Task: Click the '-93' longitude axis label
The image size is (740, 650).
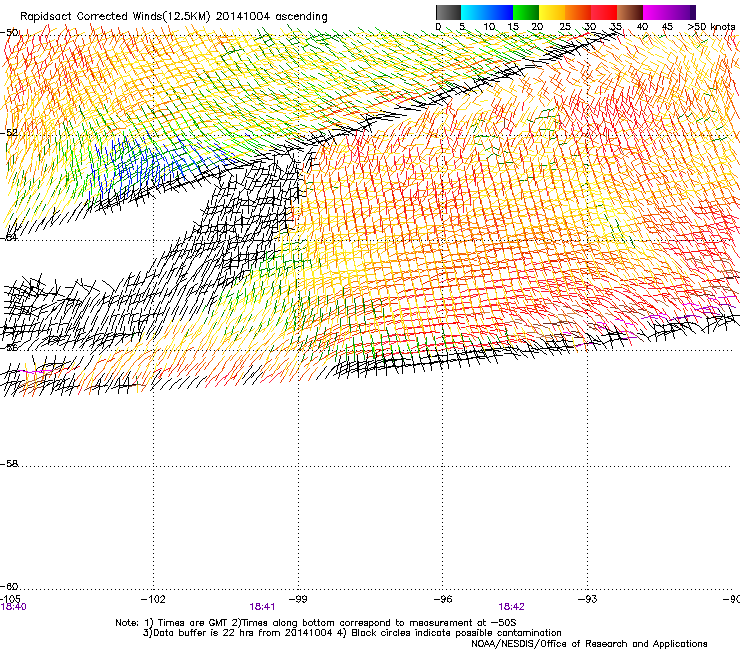Action: click(587, 599)
